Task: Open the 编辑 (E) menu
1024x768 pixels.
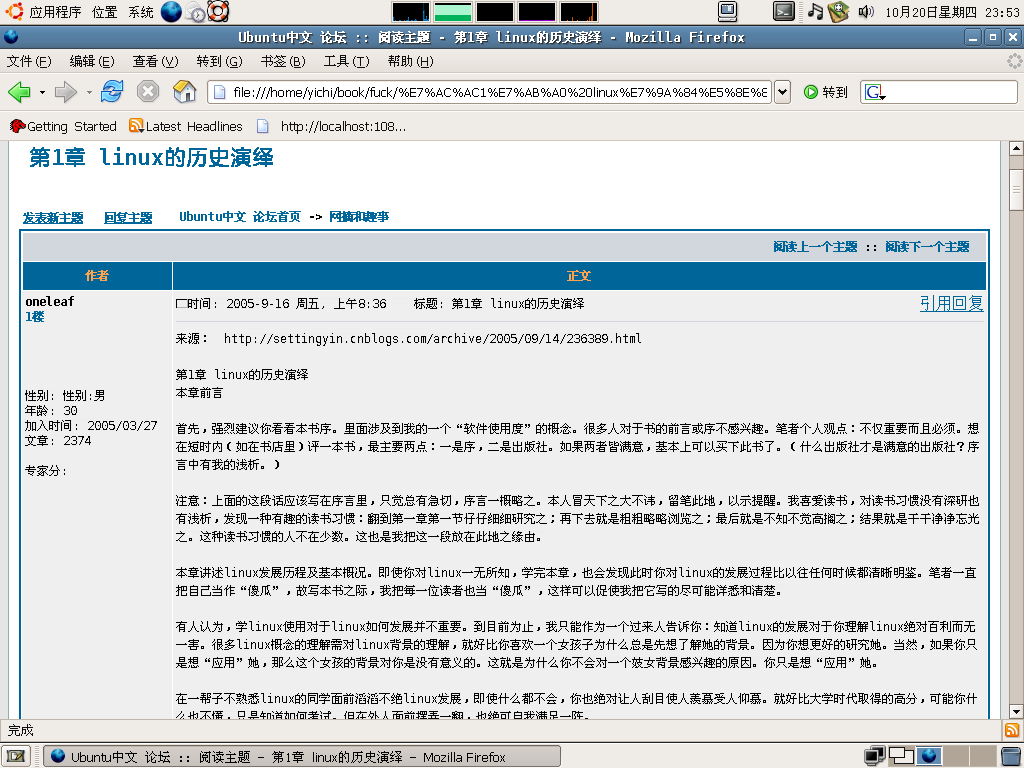Action: coord(92,61)
